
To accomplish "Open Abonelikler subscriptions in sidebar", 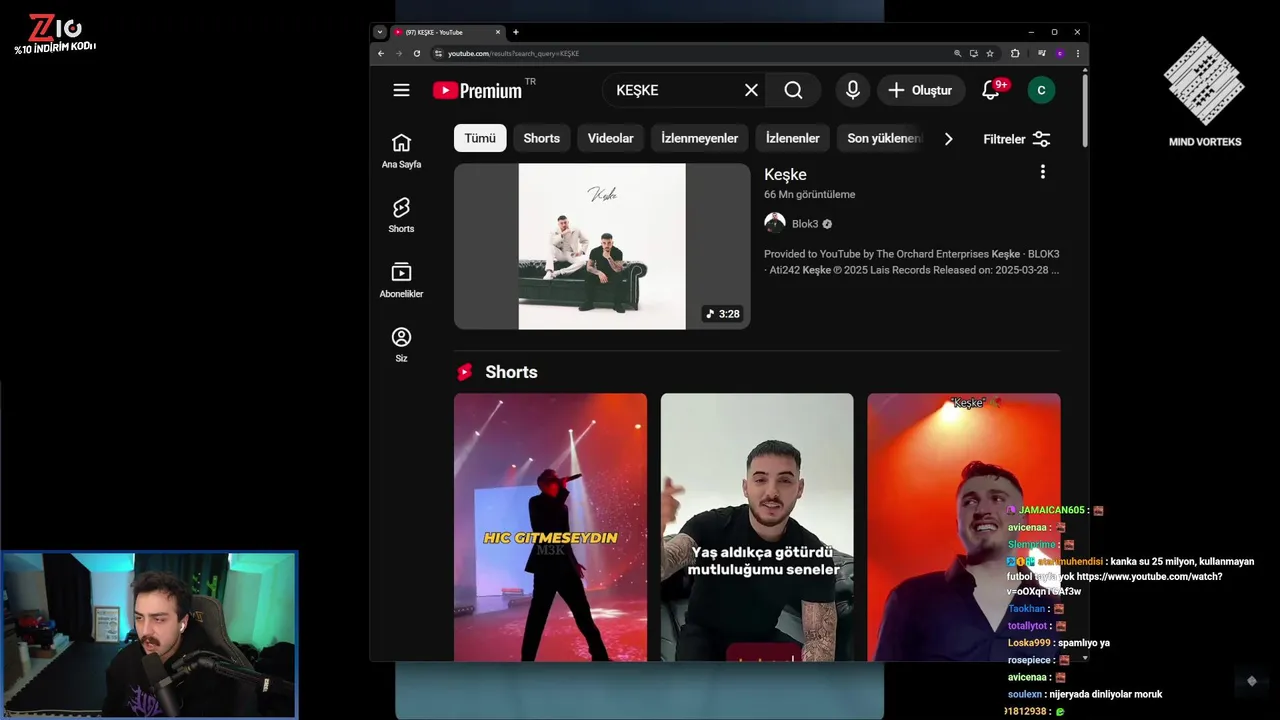I will [x=401, y=280].
